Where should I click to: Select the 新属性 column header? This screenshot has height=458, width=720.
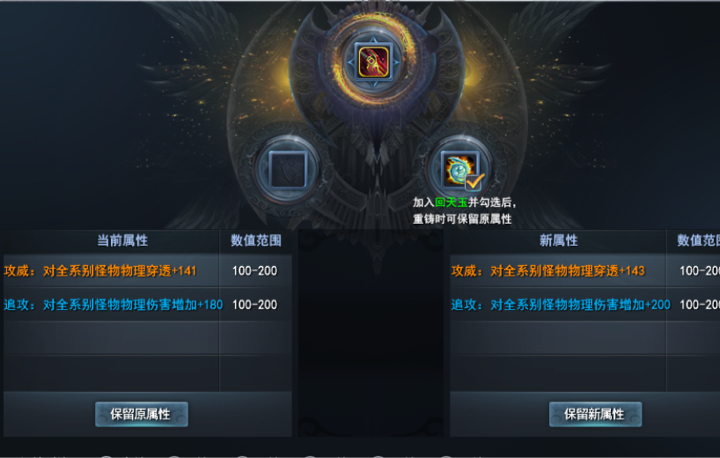pyautogui.click(x=558, y=240)
